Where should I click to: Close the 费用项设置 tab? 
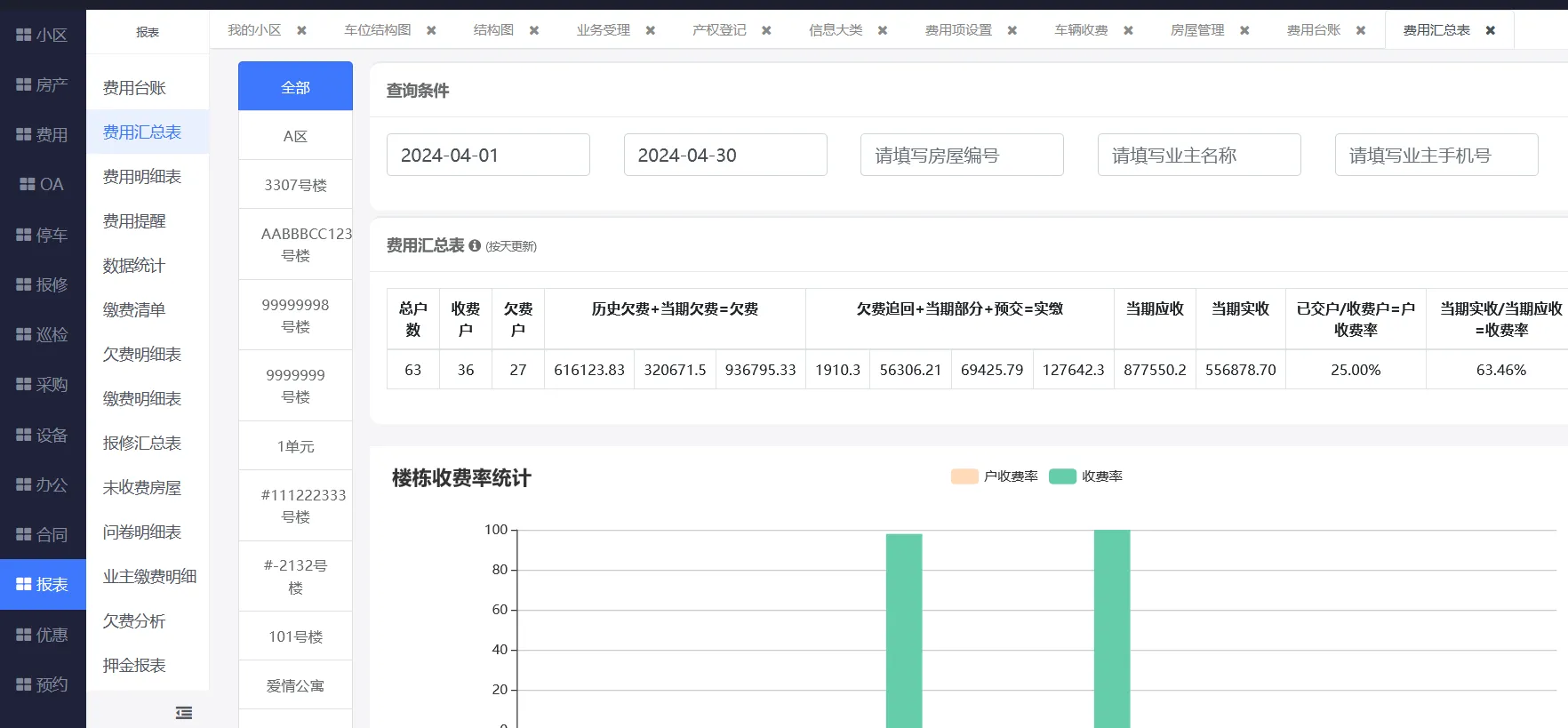(1012, 30)
